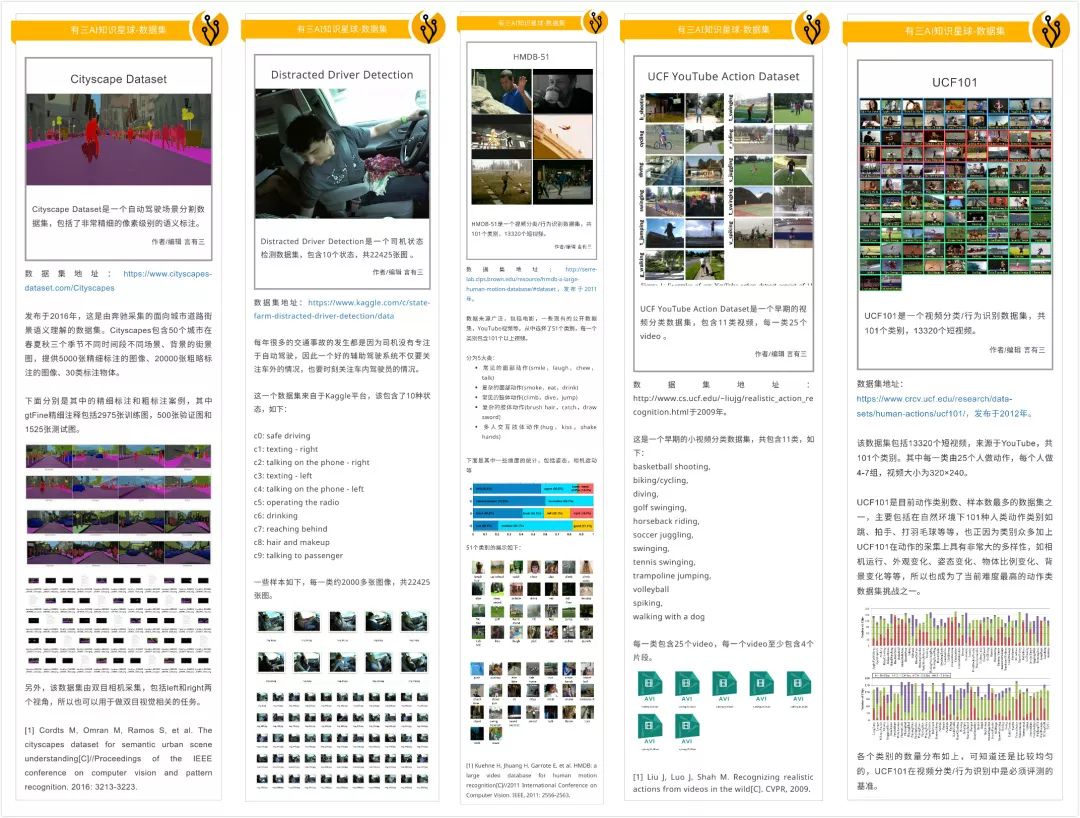Click the Cityscape segmented street header image
This screenshot has width=1080, height=818.
pyautogui.click(x=118, y=139)
